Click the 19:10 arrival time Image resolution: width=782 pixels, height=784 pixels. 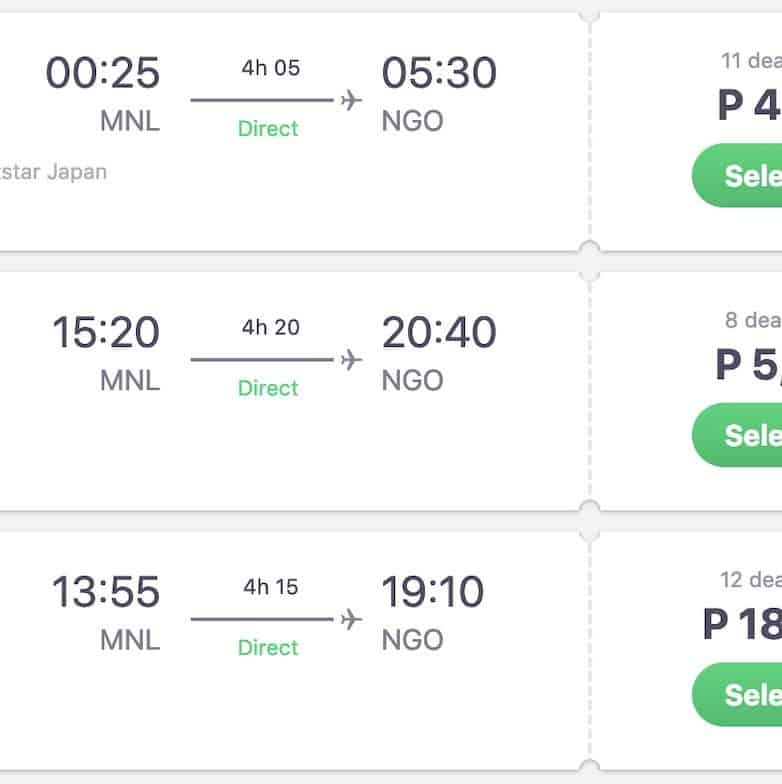432,592
